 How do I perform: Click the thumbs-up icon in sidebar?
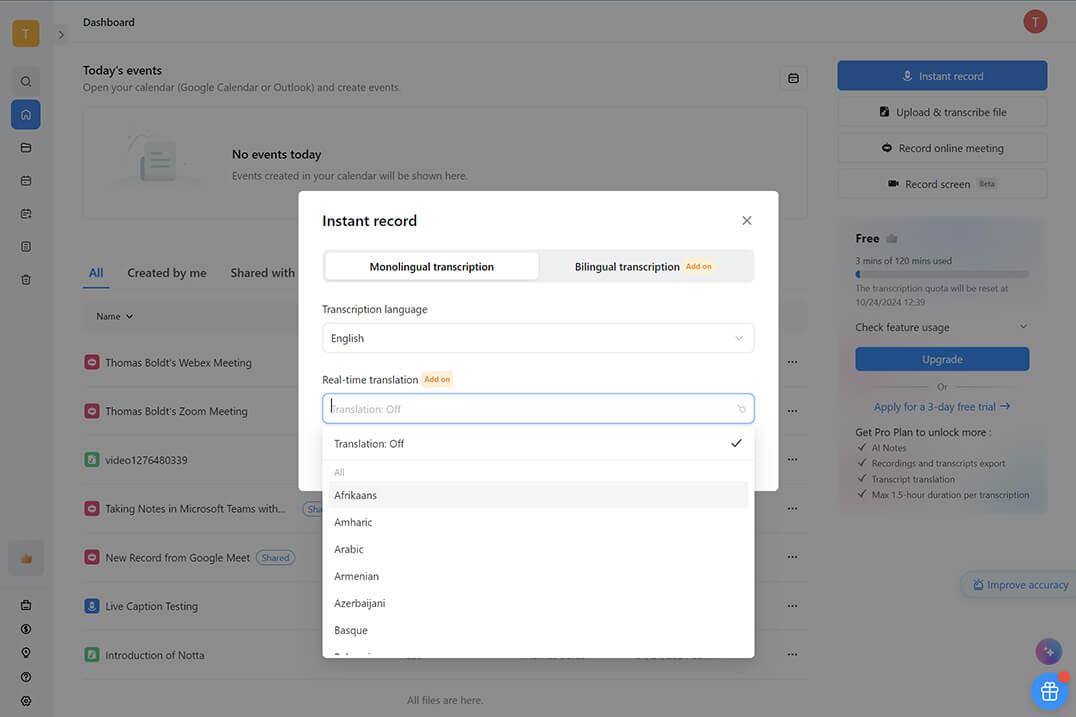point(26,559)
